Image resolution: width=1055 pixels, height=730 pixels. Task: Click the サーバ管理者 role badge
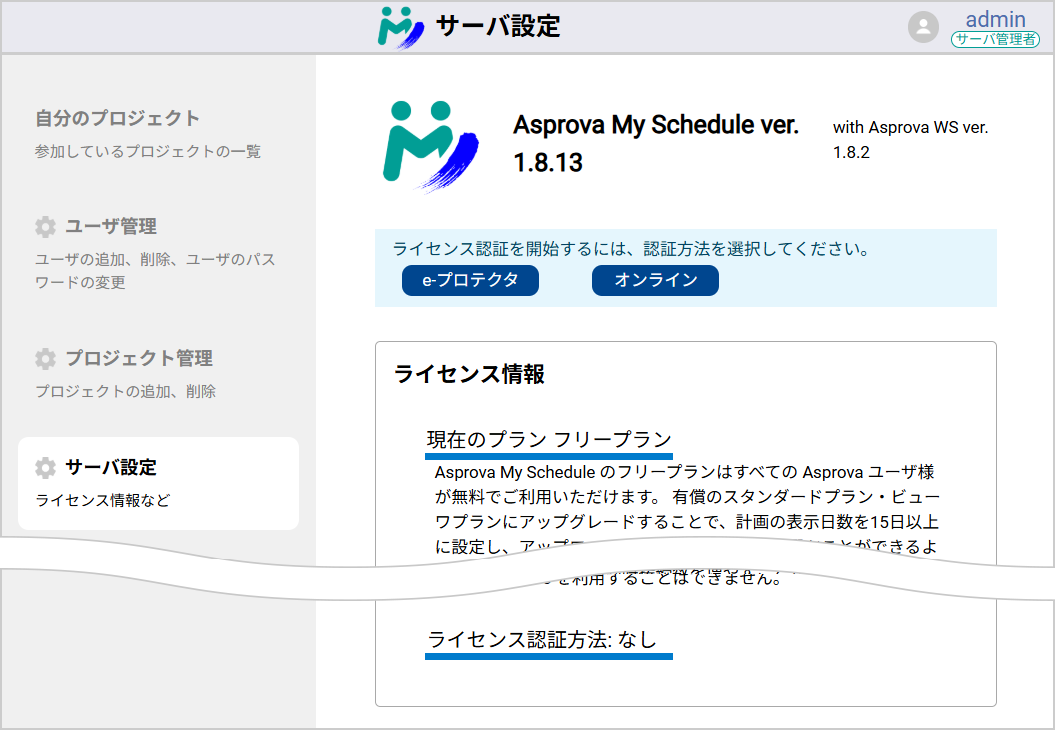[995, 39]
